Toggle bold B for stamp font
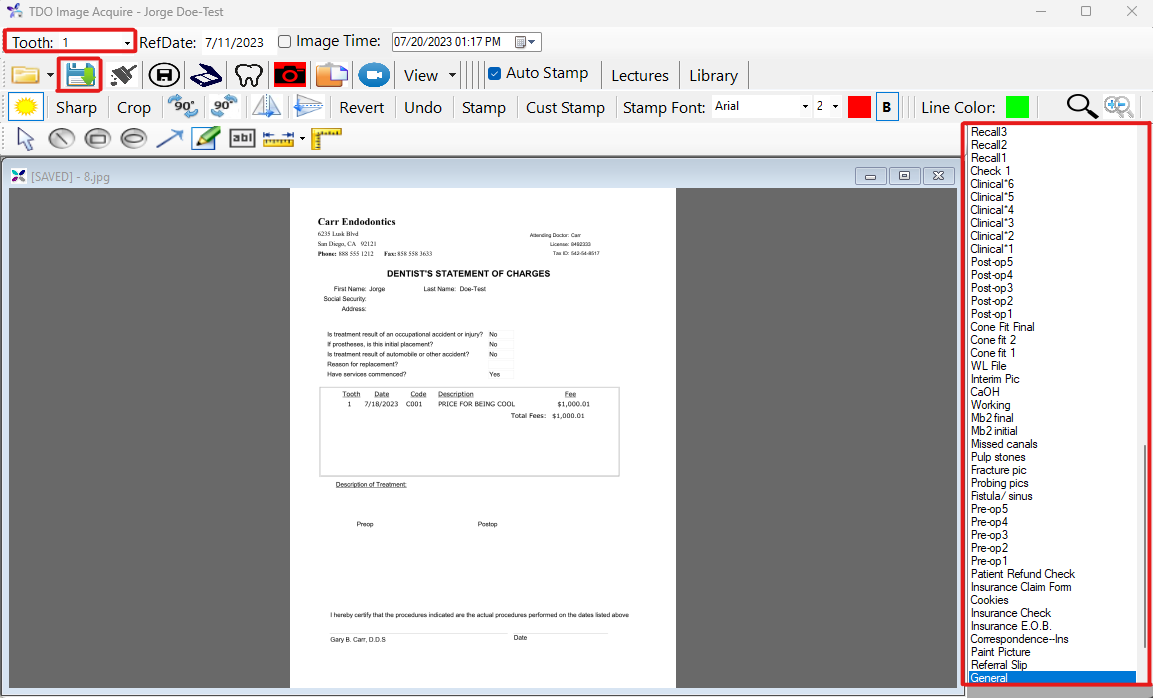The width and height of the screenshot is (1153, 698). [x=886, y=107]
